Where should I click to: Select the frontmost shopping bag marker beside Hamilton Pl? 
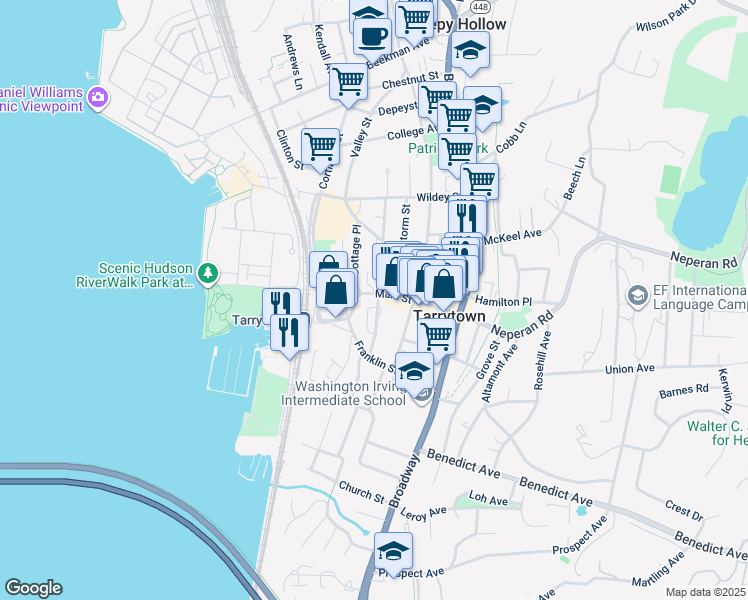pyautogui.click(x=443, y=287)
